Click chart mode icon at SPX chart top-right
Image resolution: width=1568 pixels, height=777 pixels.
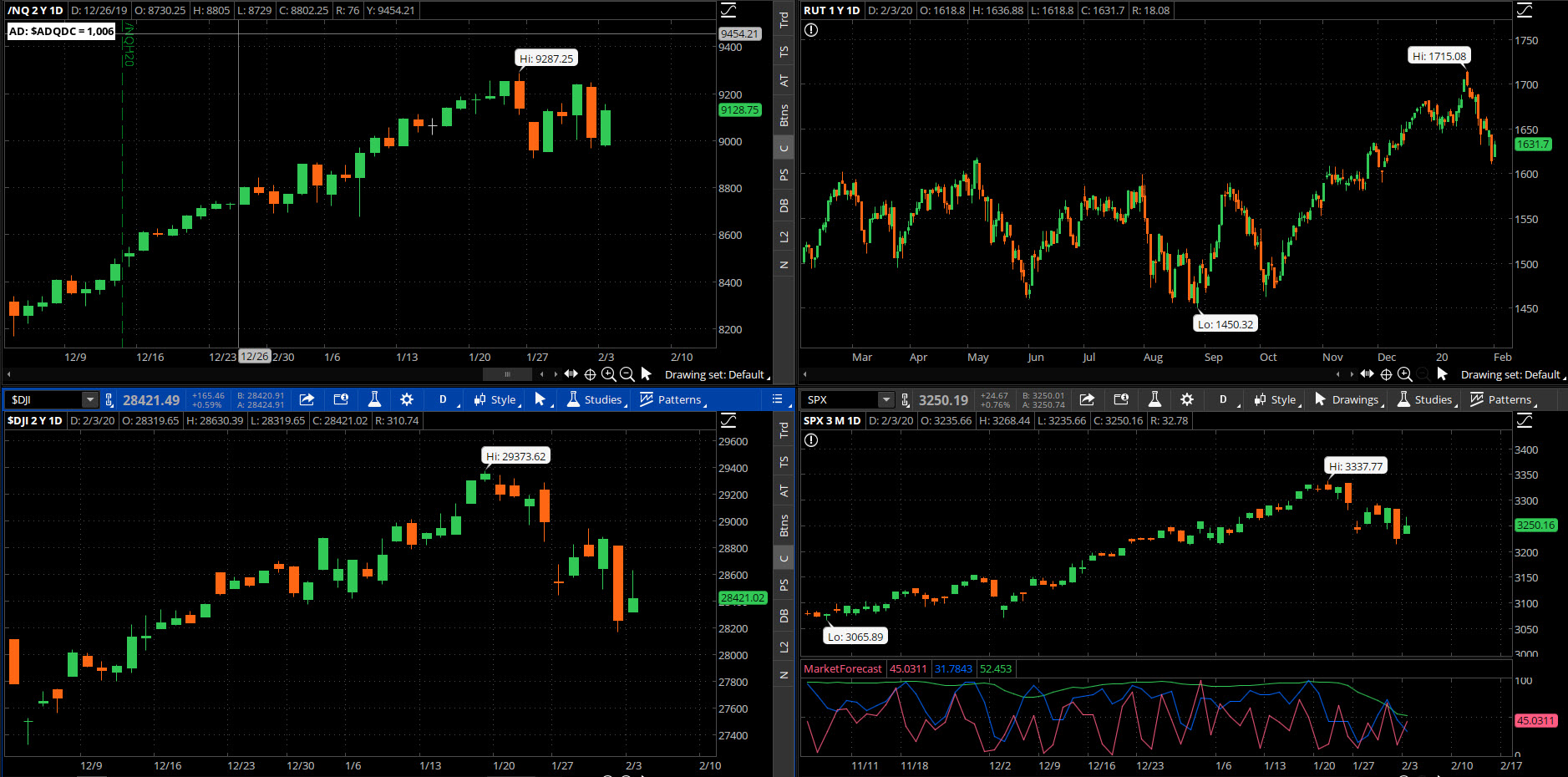[1525, 420]
